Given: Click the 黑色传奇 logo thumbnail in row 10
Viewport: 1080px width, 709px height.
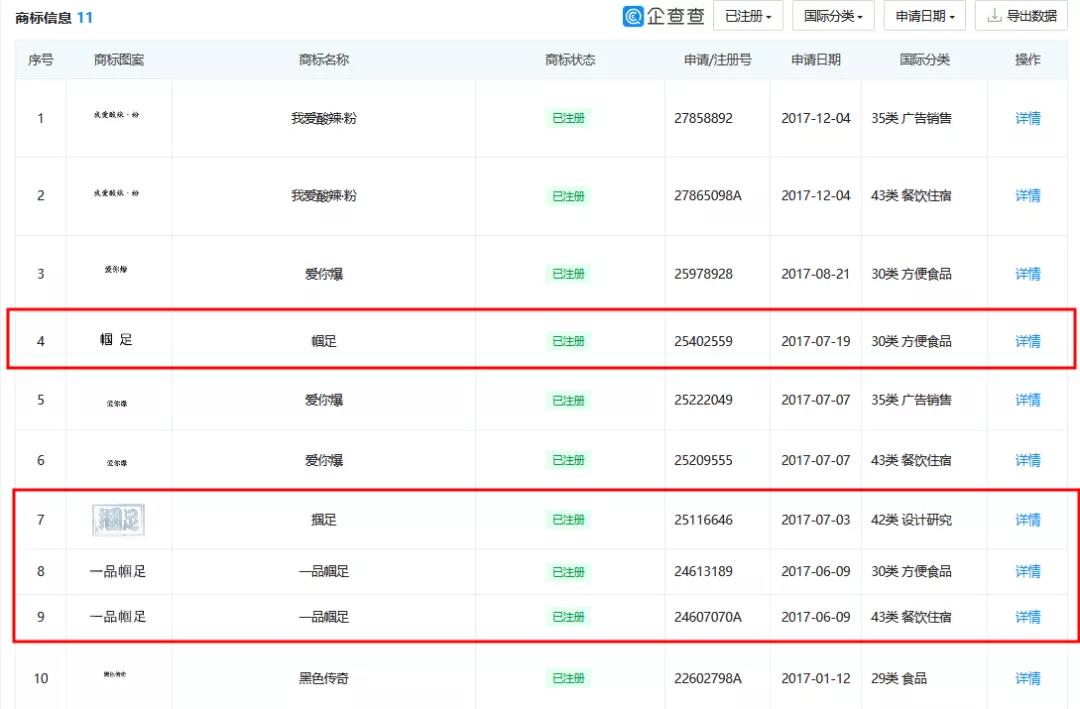Looking at the screenshot, I should pos(117,675).
